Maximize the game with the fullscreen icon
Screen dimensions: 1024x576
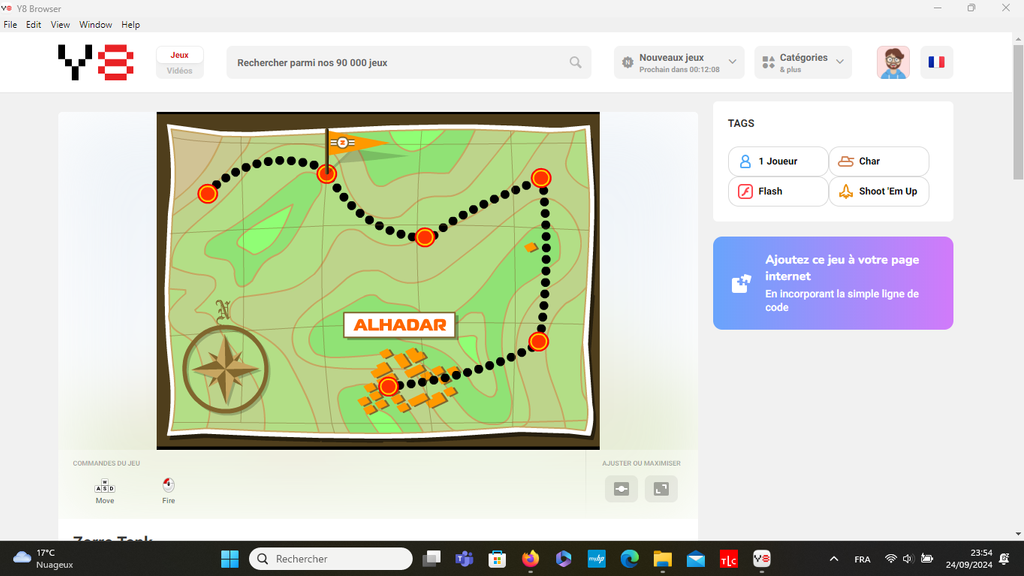tap(661, 488)
